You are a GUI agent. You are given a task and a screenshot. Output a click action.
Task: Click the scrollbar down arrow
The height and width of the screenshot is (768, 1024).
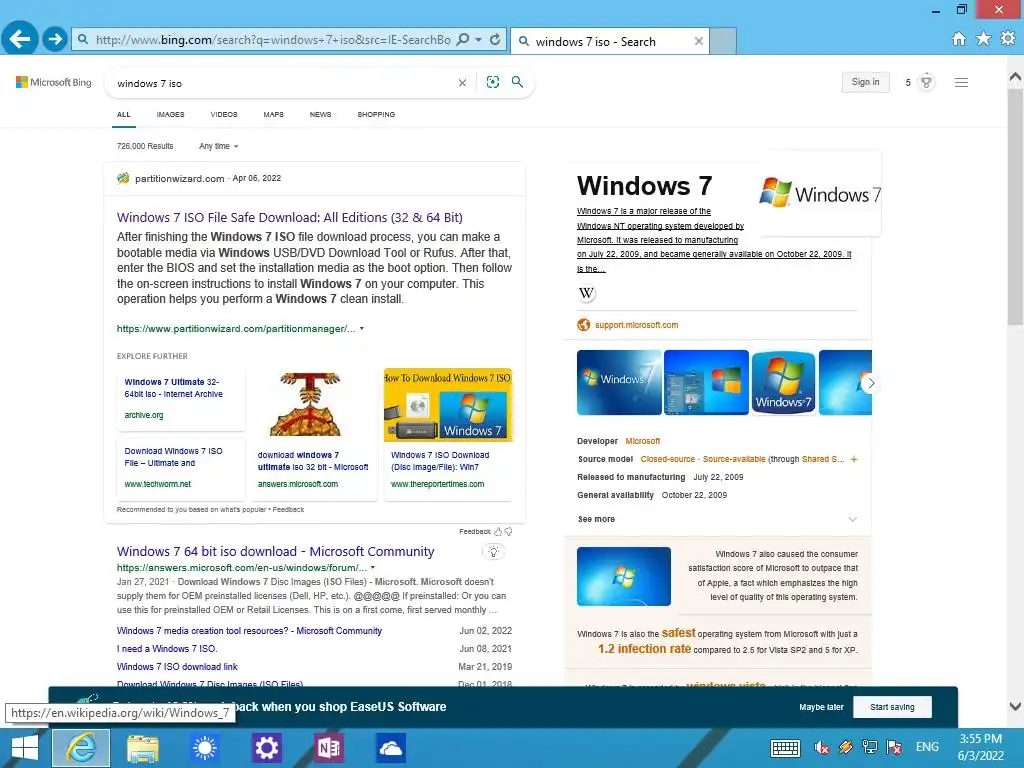[x=1016, y=706]
